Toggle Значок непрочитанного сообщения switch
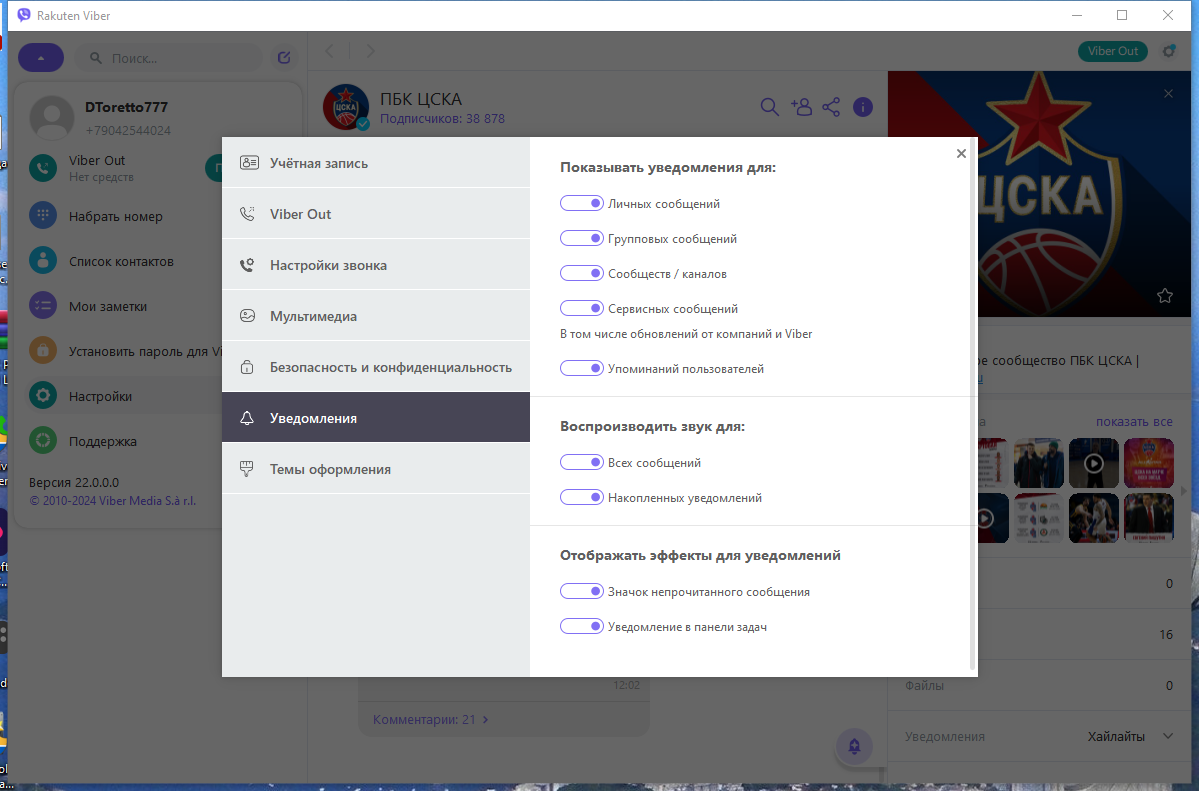 click(582, 591)
